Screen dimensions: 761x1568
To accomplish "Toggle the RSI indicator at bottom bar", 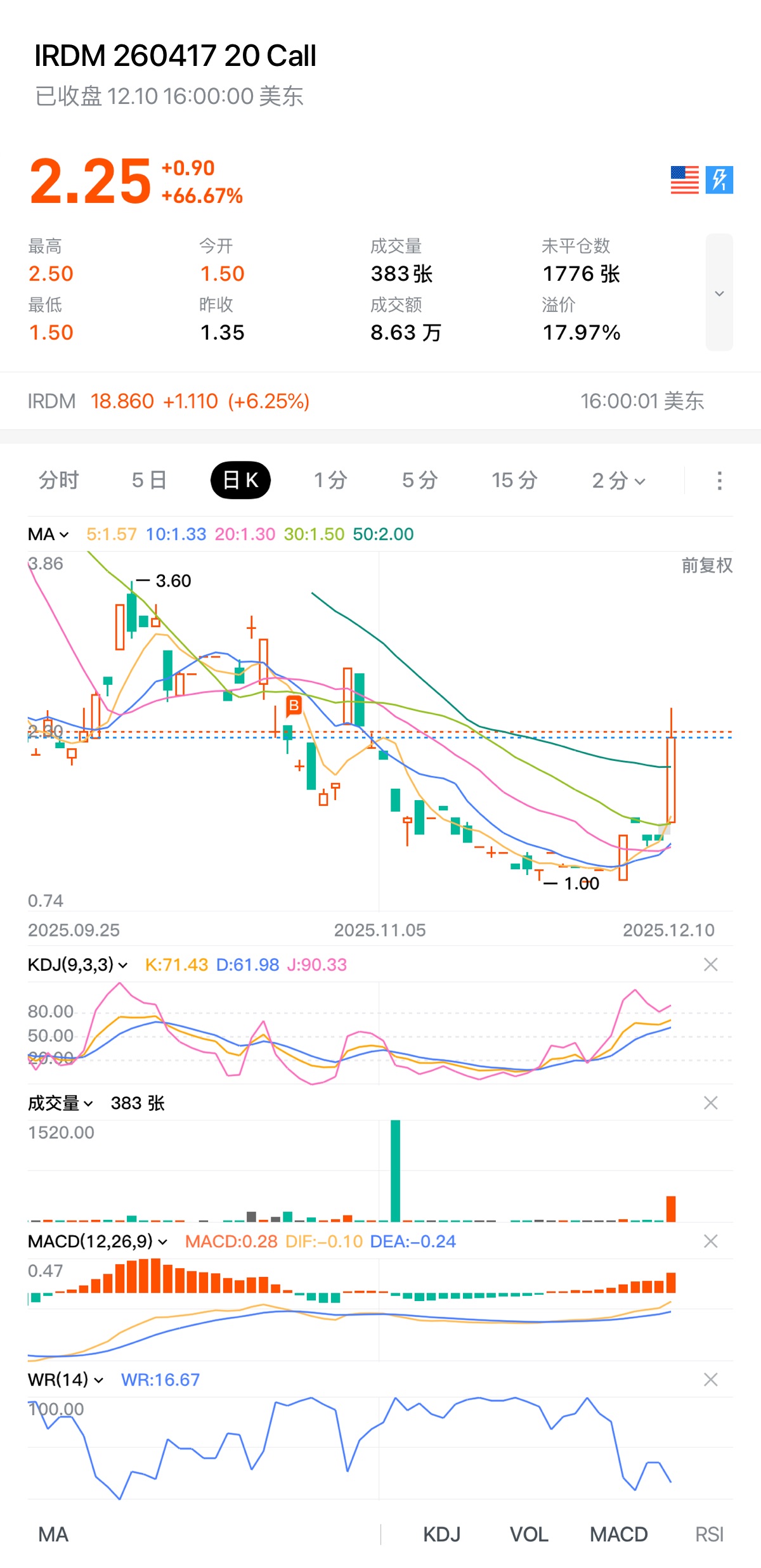I will tap(709, 1534).
